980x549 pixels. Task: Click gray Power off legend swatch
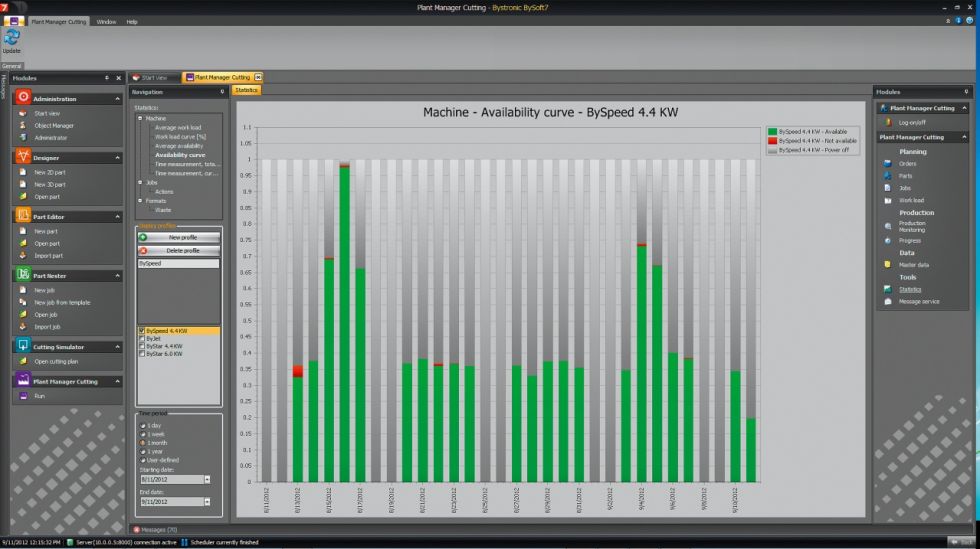[772, 150]
